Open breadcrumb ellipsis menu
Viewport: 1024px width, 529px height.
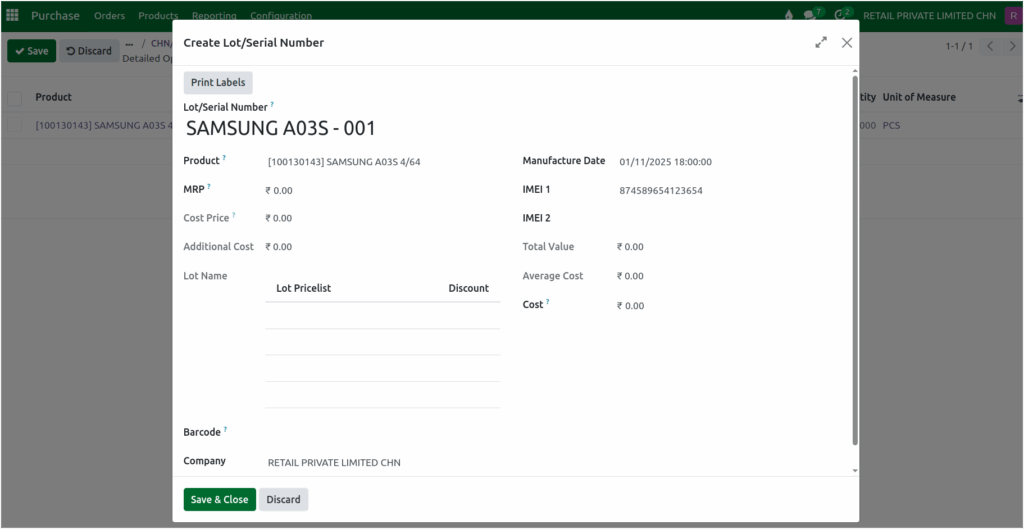coord(129,44)
